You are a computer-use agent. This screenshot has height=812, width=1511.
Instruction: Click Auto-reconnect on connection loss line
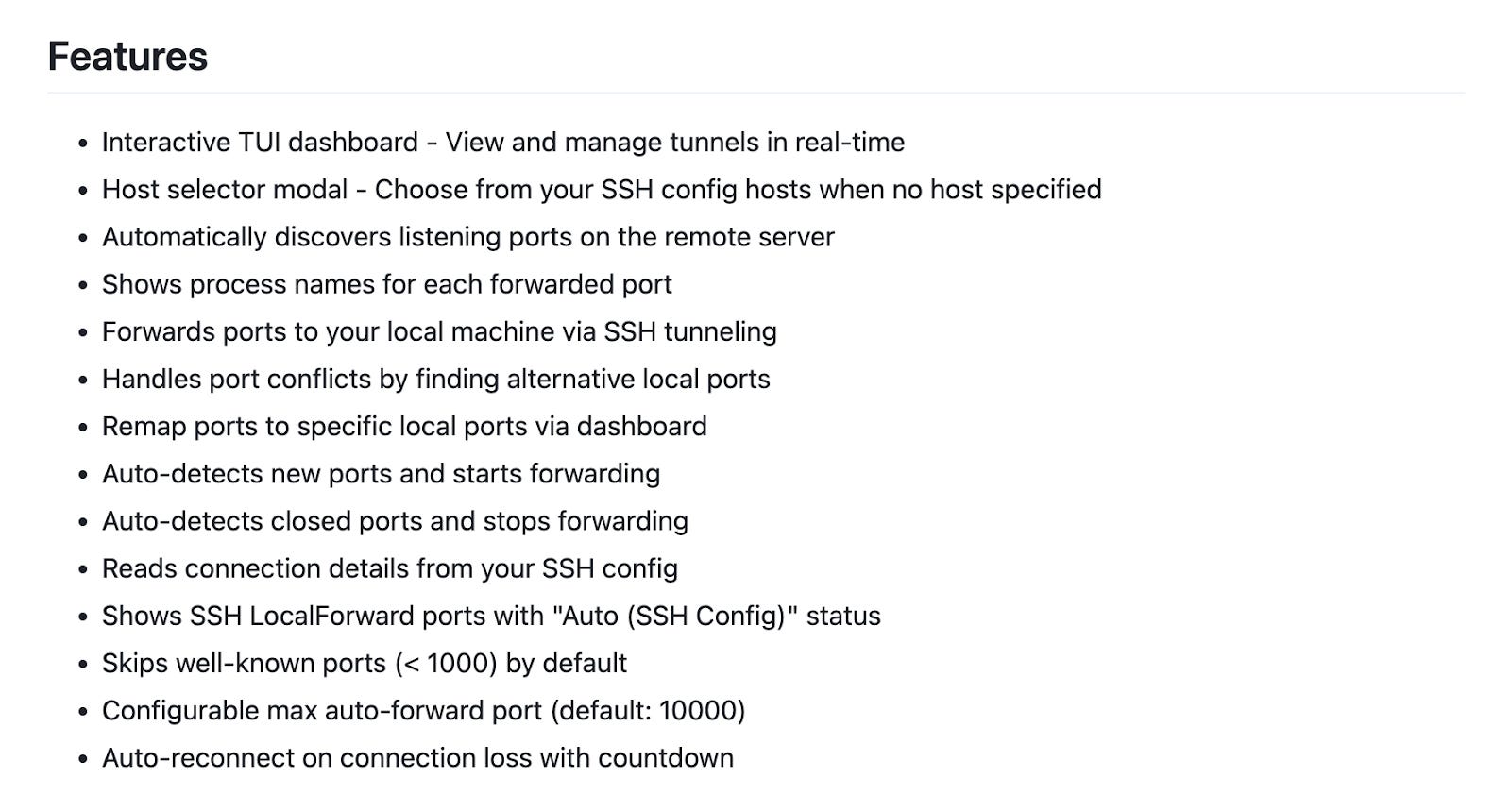click(x=417, y=757)
